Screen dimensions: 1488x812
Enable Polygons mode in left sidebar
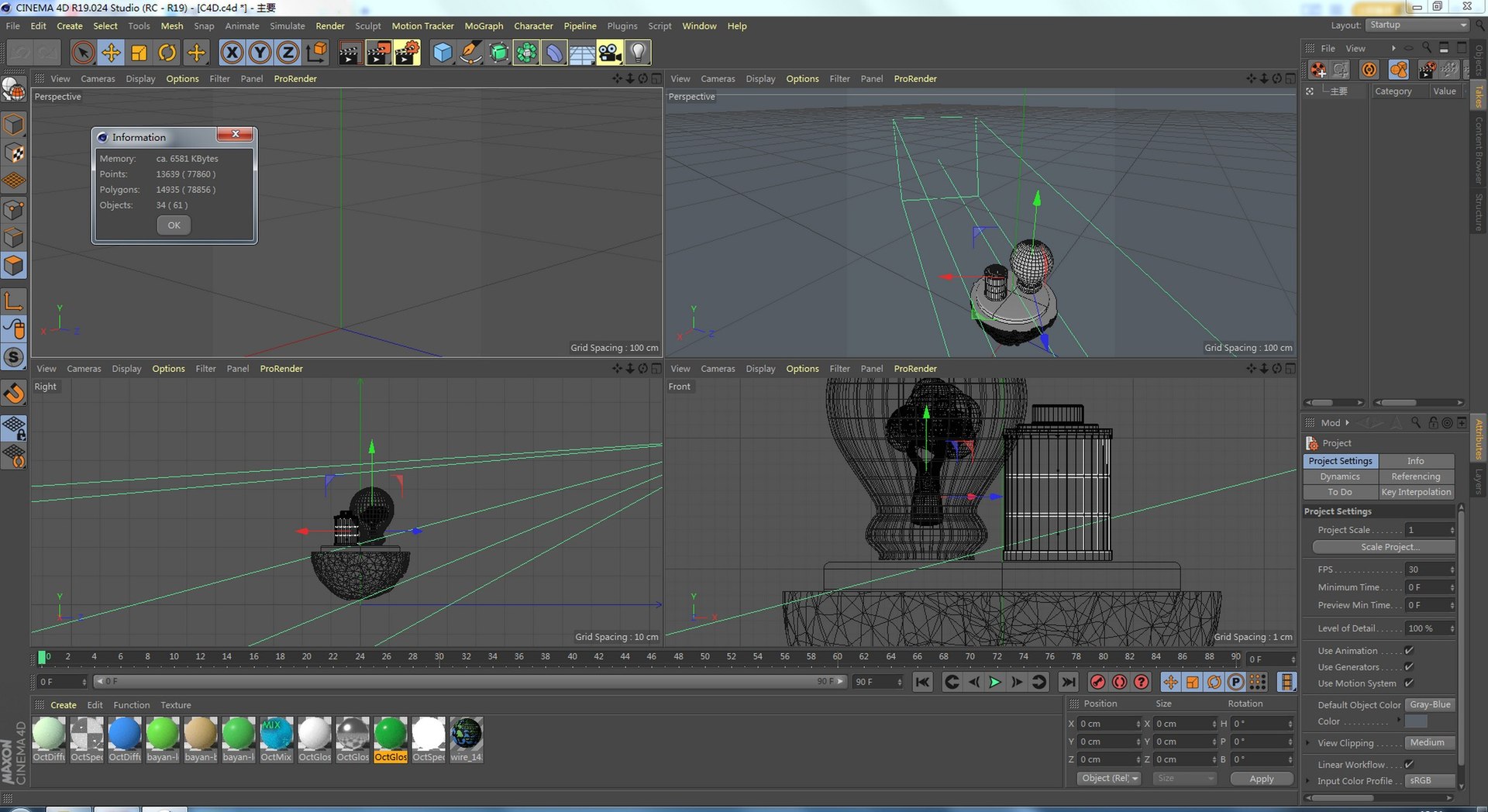click(x=14, y=267)
